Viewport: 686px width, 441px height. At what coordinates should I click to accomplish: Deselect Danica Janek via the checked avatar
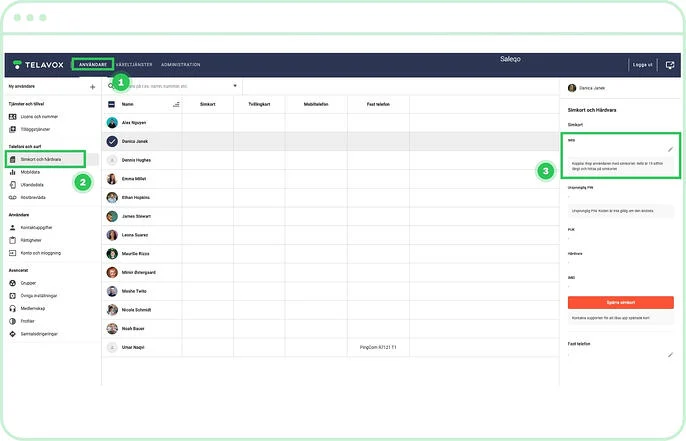pyautogui.click(x=112, y=141)
